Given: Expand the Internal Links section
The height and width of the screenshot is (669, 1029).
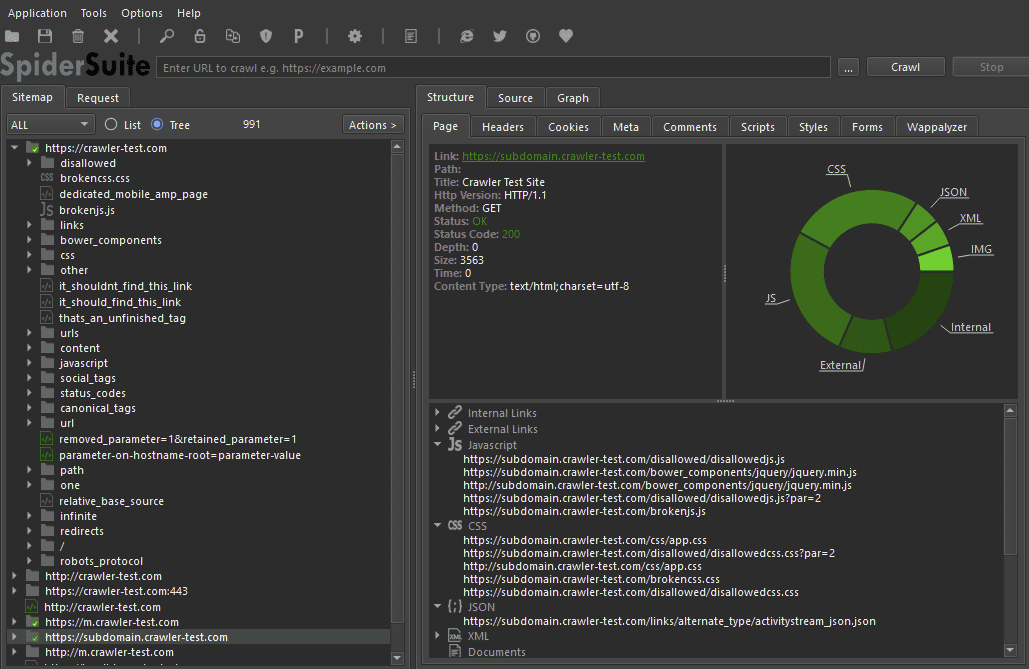Looking at the screenshot, I should (438, 413).
